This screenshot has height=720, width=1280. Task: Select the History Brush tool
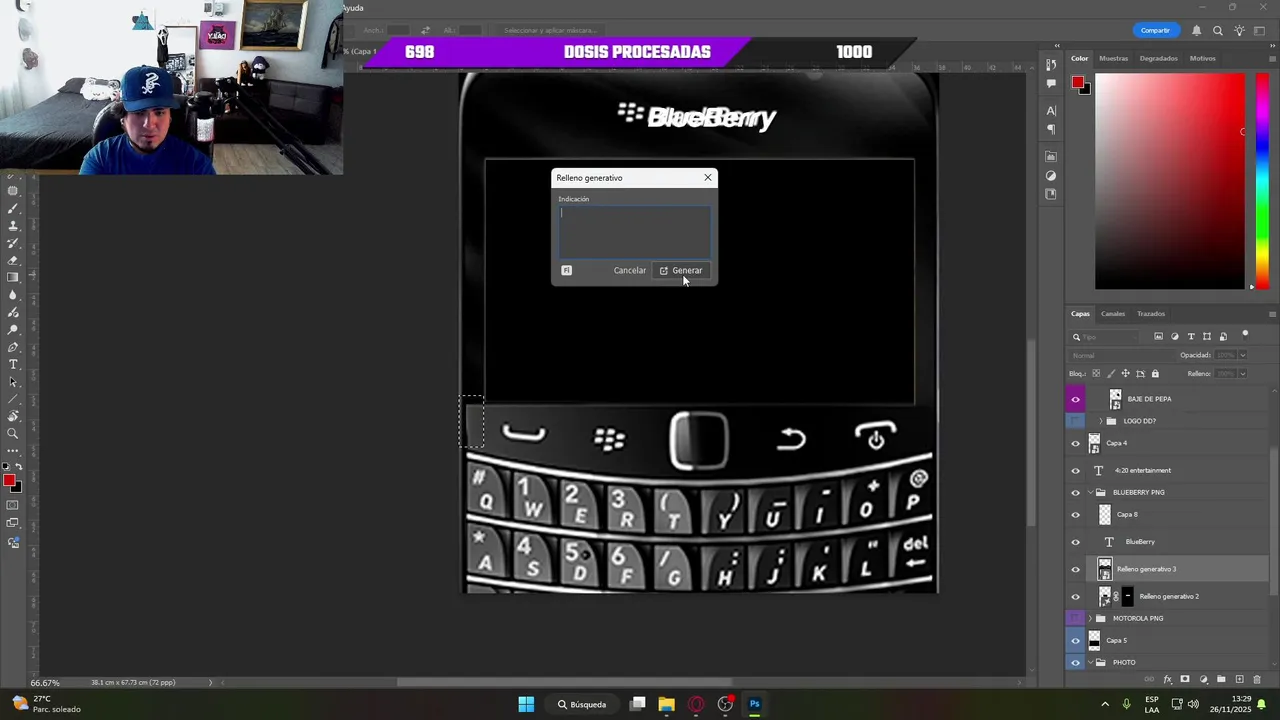[x=13, y=243]
